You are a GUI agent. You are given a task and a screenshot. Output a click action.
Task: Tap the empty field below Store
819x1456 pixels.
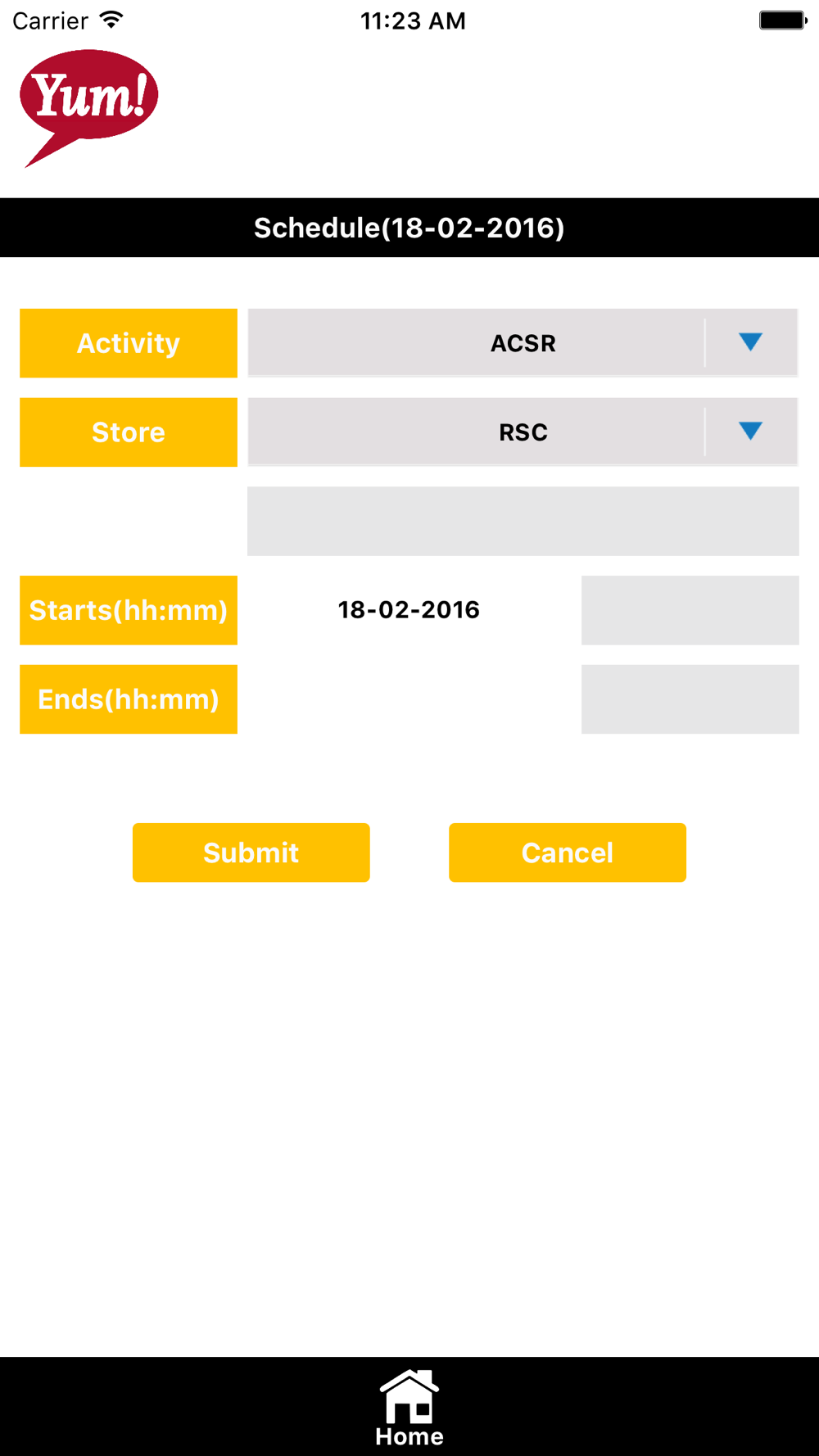pos(523,522)
